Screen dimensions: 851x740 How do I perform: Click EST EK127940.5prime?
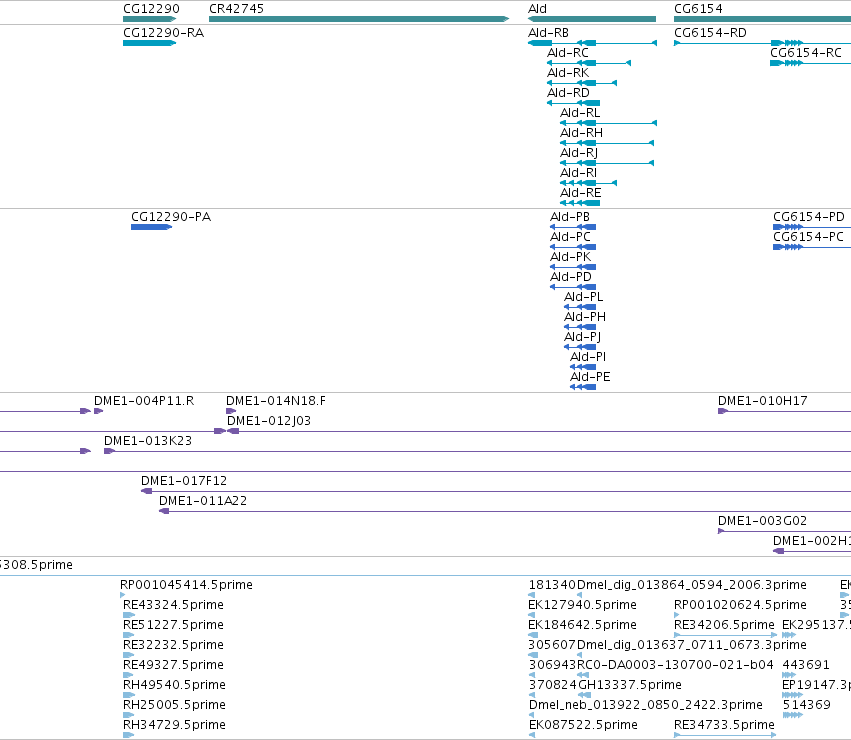point(582,605)
